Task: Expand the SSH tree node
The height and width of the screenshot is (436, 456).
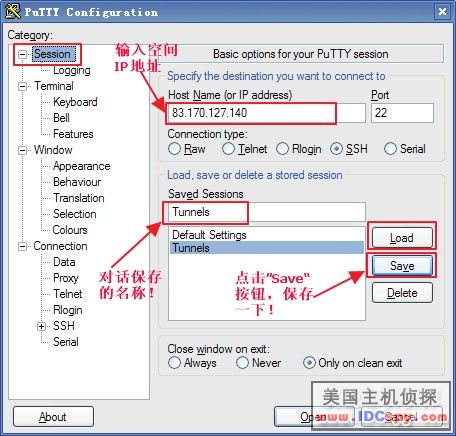Action: [42, 326]
